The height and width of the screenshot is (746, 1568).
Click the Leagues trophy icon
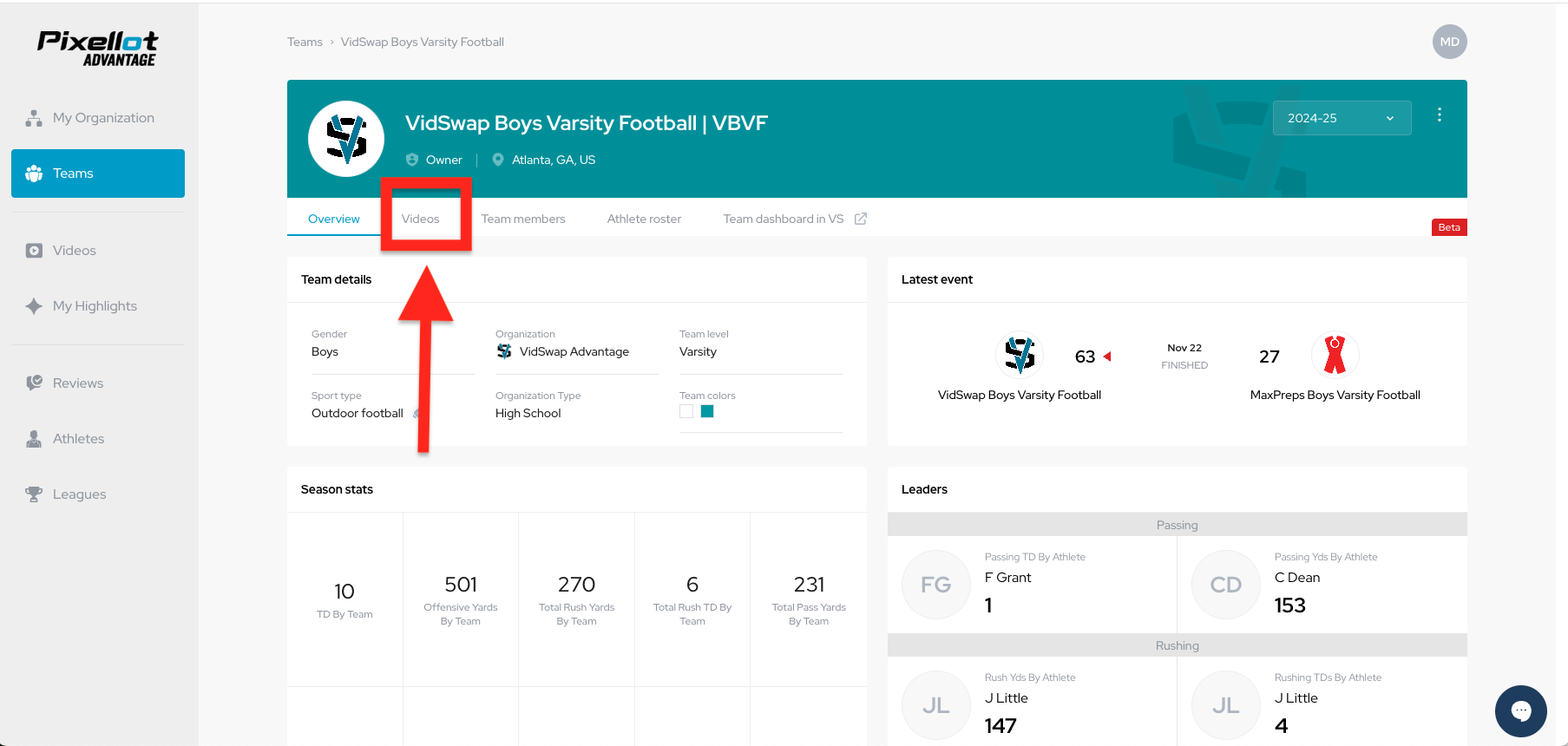tap(34, 494)
